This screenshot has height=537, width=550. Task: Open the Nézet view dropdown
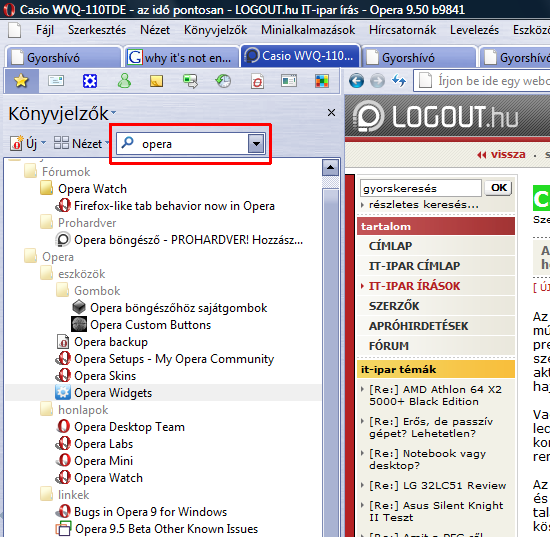point(81,143)
